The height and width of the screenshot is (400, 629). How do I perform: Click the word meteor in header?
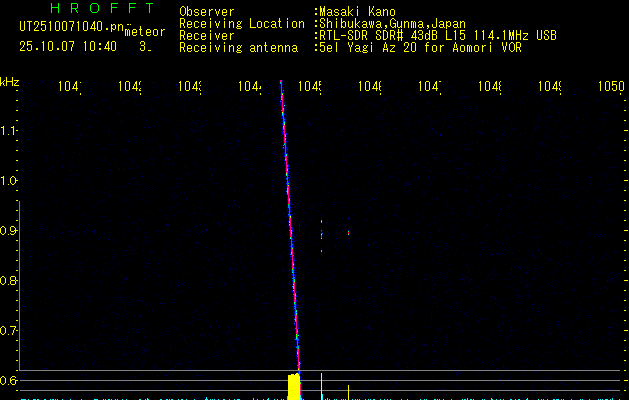(144, 31)
